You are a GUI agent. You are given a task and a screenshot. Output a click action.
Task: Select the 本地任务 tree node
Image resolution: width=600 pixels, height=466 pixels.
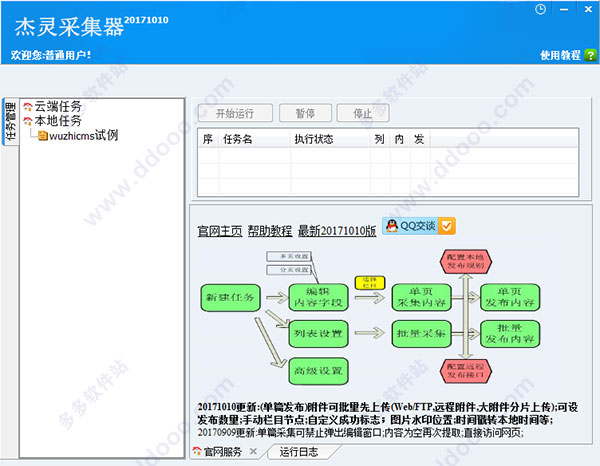(x=58, y=121)
